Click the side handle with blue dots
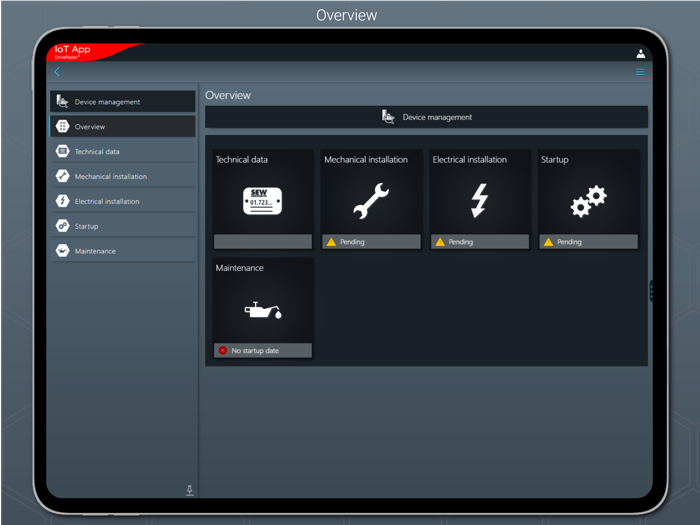The image size is (700, 525). pyautogui.click(x=651, y=292)
